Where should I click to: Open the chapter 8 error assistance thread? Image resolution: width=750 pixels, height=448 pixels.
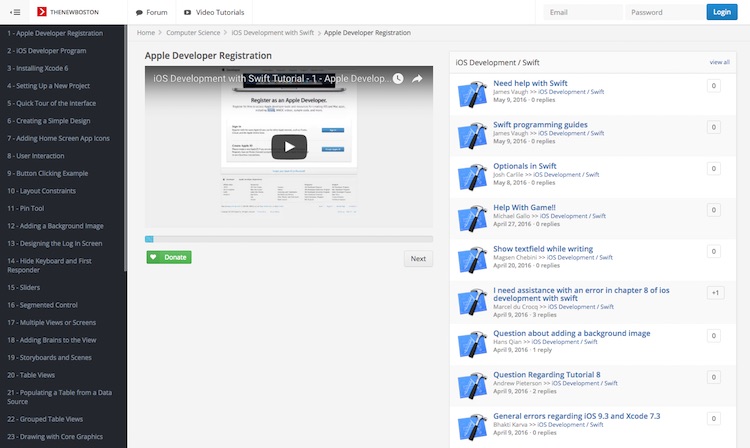(581, 294)
